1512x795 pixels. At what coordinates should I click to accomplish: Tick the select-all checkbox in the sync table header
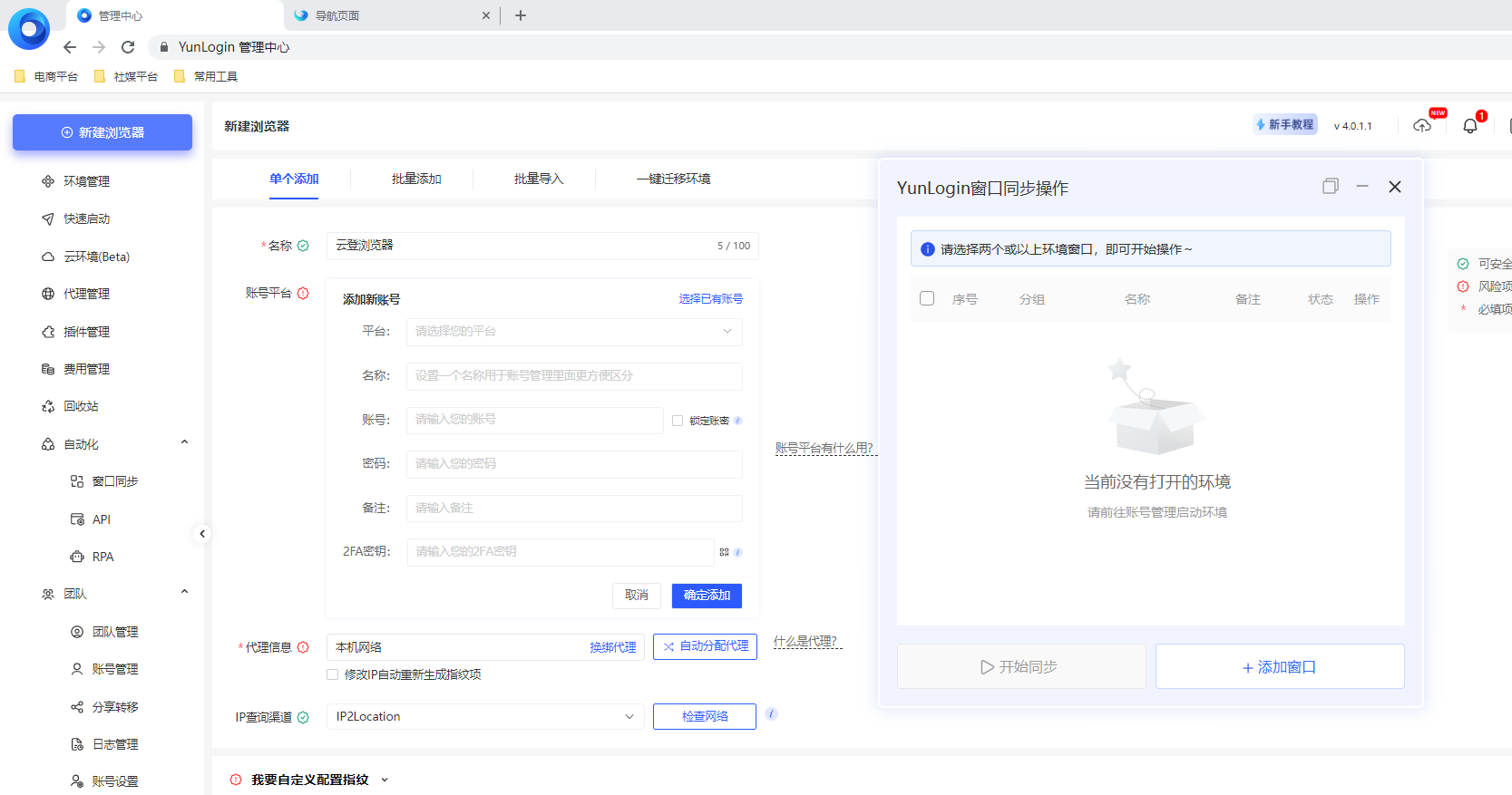tap(927, 298)
